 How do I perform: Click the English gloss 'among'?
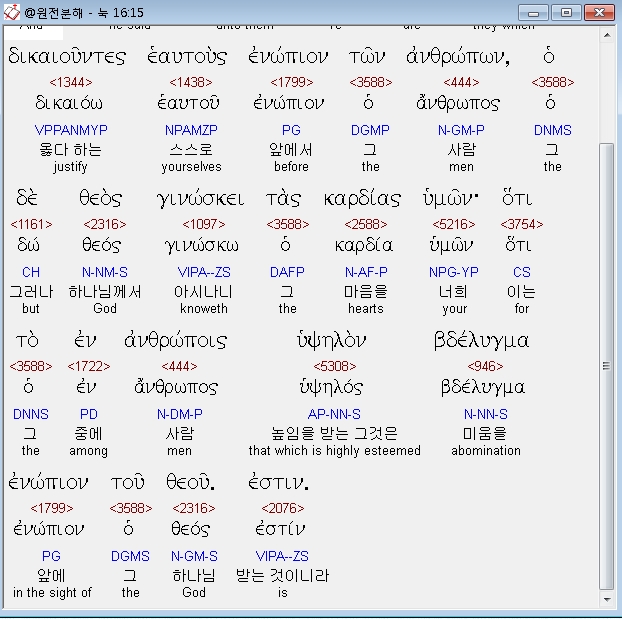click(88, 451)
